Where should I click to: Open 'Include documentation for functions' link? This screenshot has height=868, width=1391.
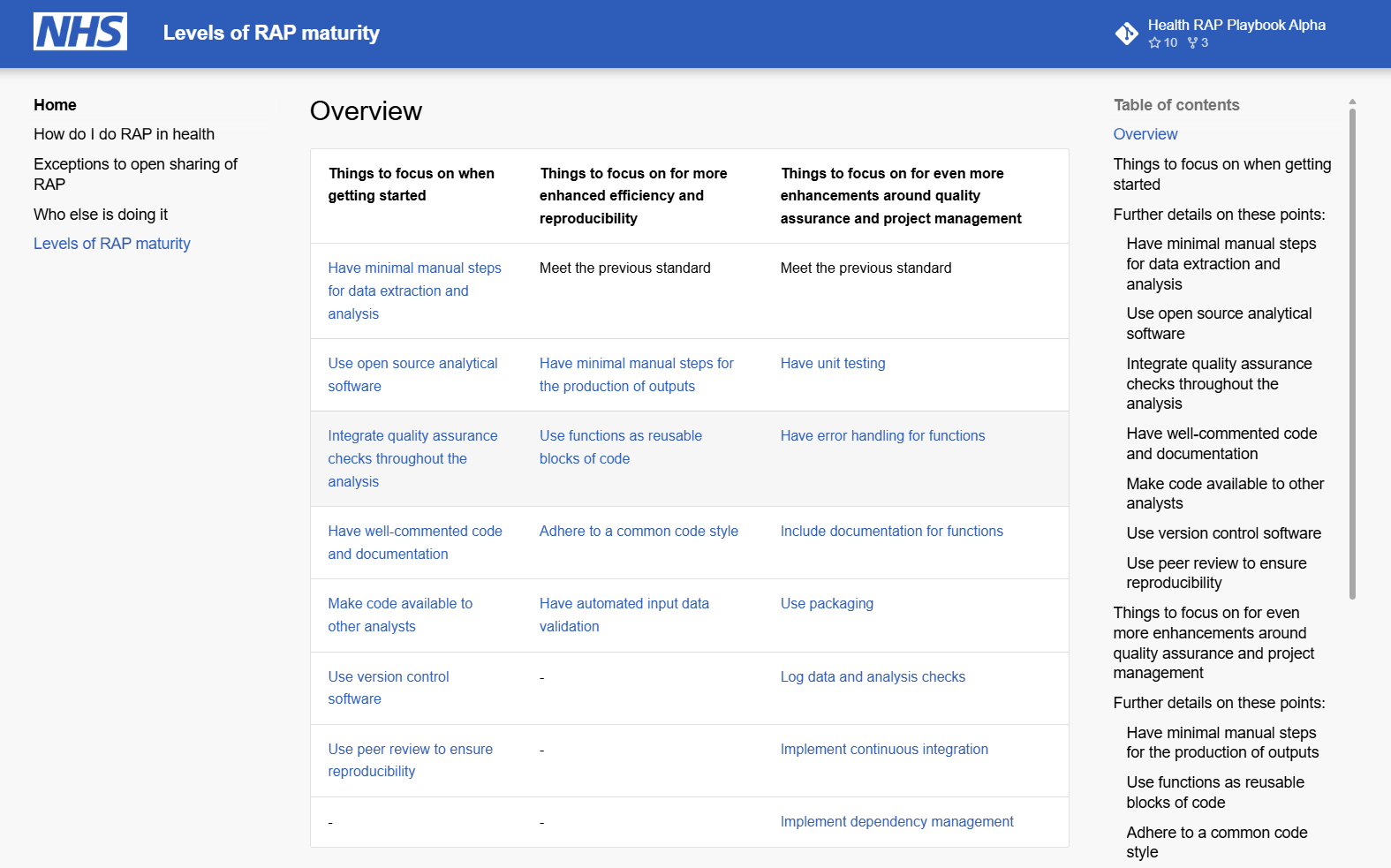892,531
